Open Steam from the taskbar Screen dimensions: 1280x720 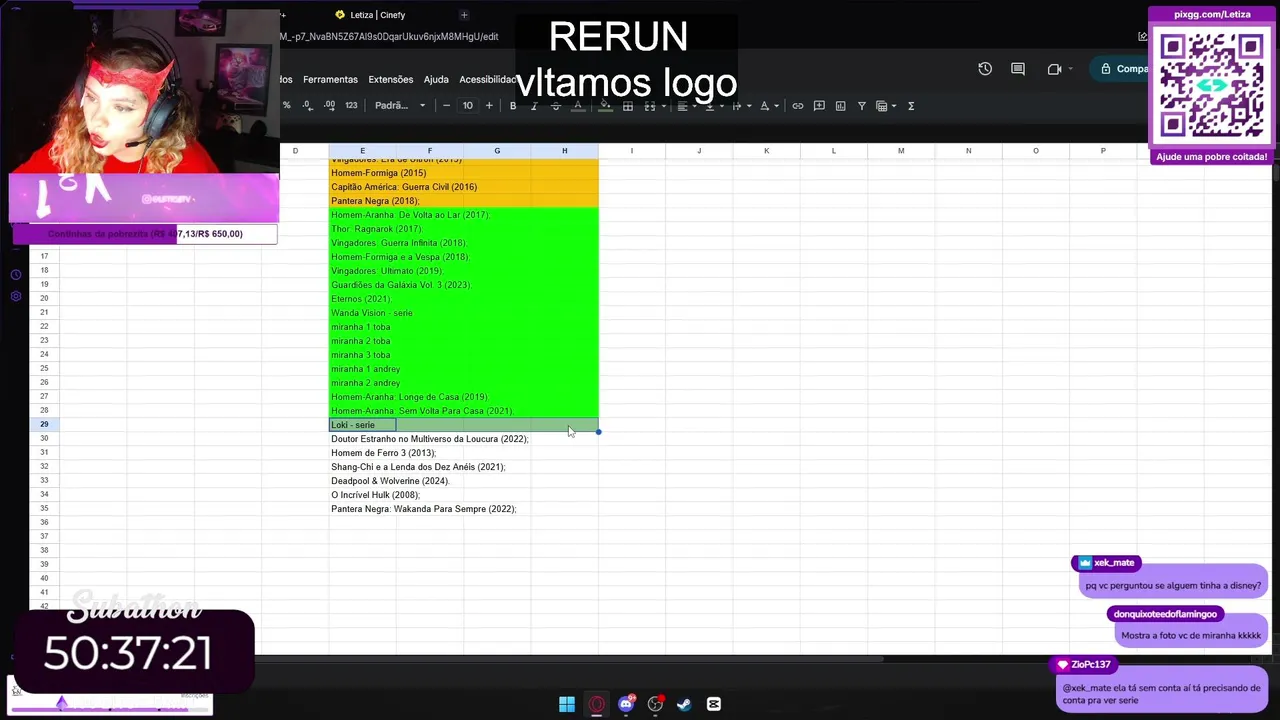[684, 704]
